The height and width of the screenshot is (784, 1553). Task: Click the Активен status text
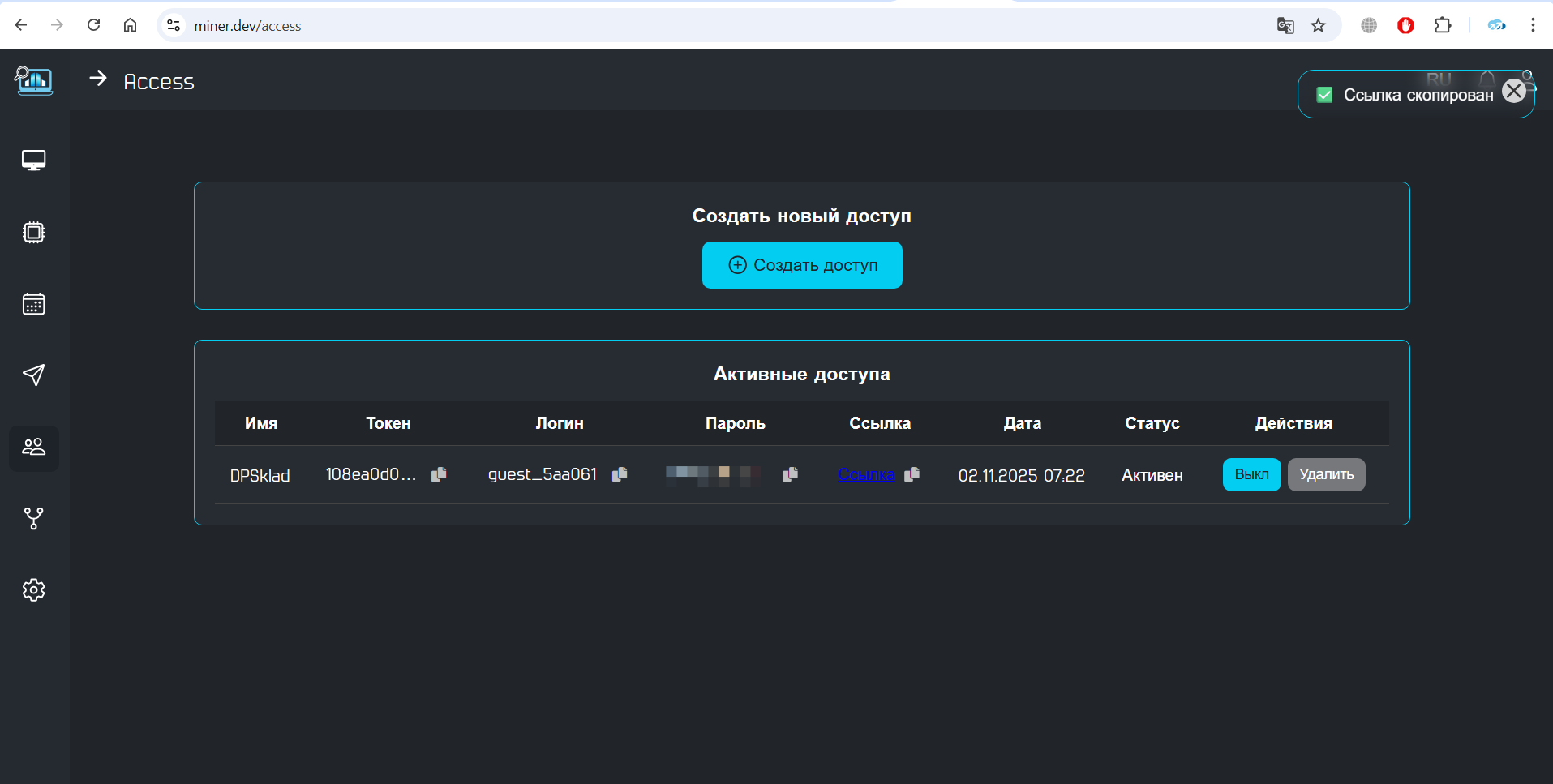[x=1152, y=476]
